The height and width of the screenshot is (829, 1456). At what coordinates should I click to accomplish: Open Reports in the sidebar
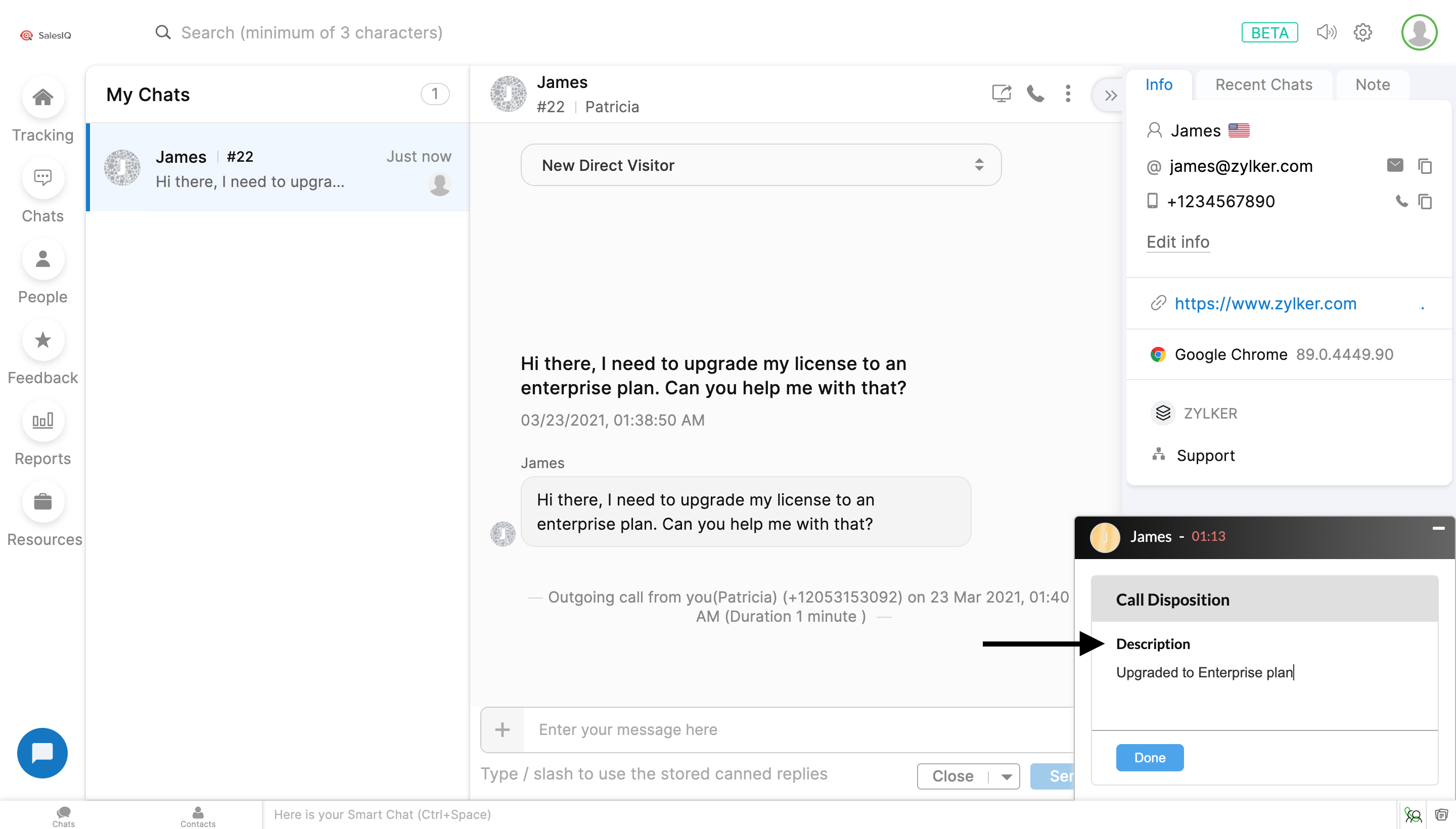42,422
